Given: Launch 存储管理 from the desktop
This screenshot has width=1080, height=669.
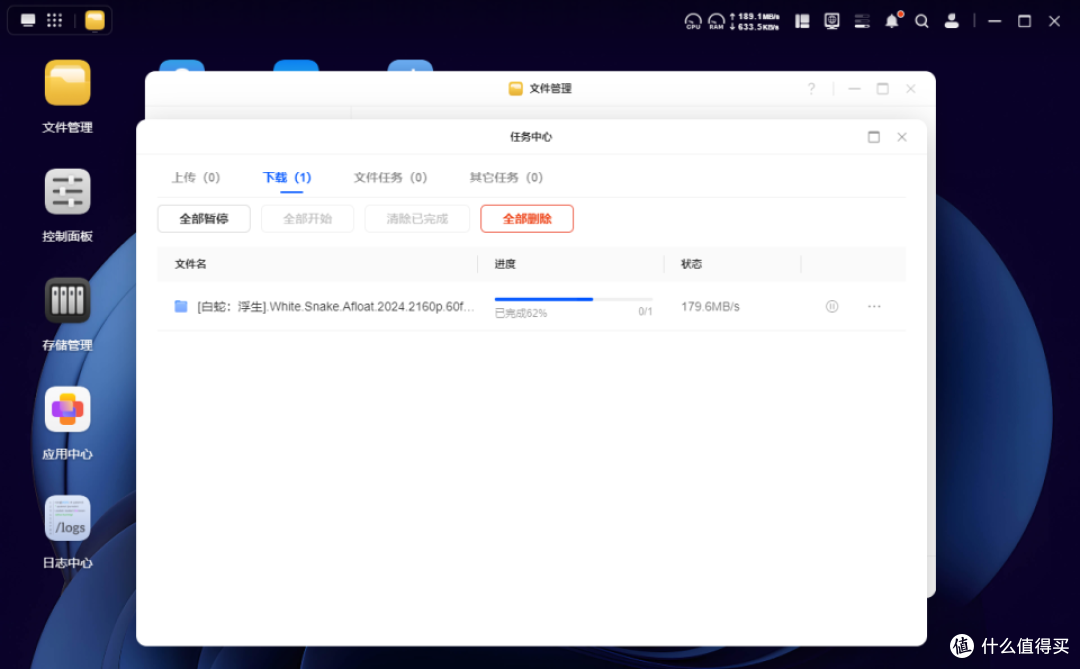Looking at the screenshot, I should click(x=68, y=300).
